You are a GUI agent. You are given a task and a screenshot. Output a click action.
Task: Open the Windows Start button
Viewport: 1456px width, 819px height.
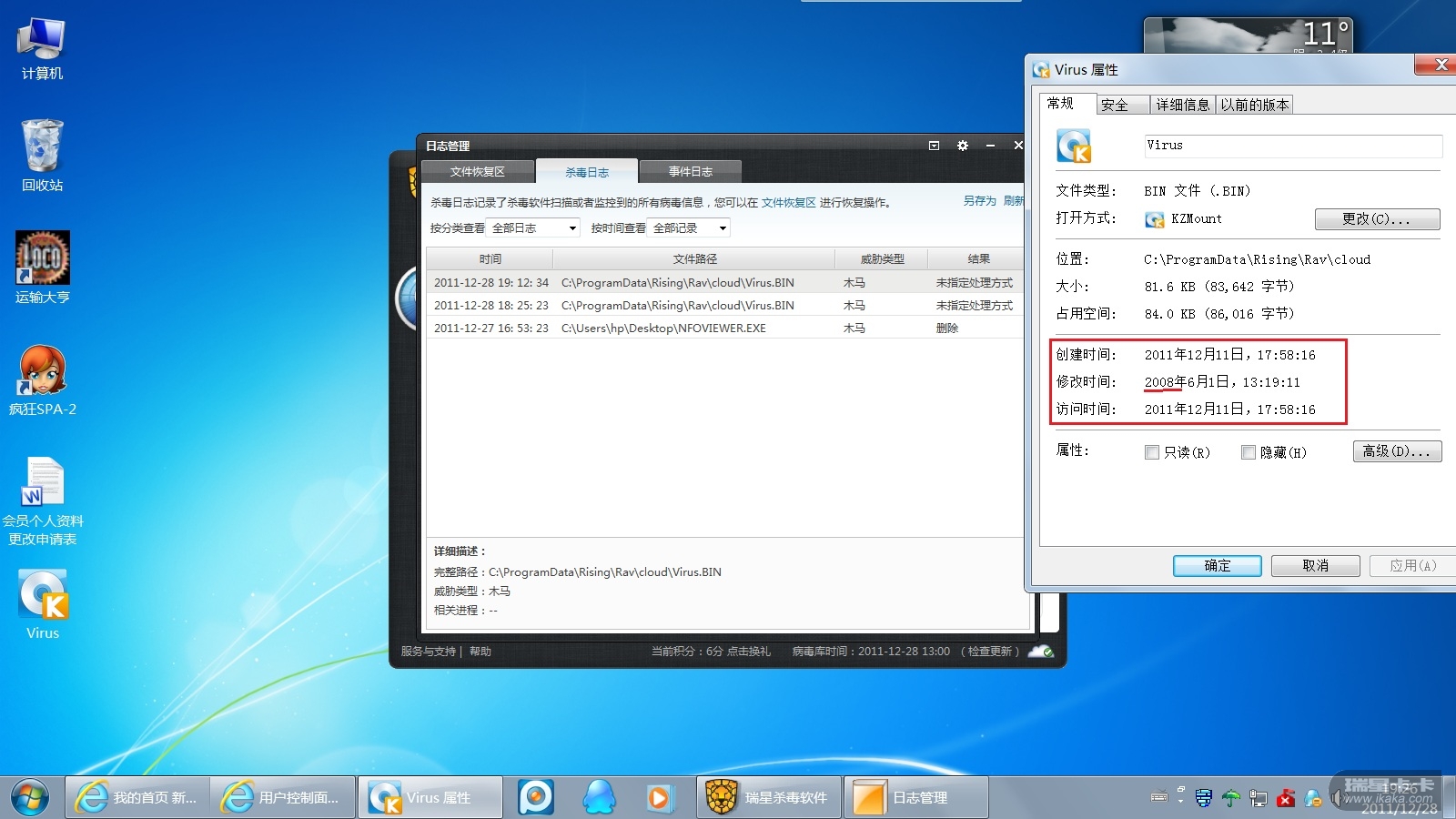pos(30,797)
